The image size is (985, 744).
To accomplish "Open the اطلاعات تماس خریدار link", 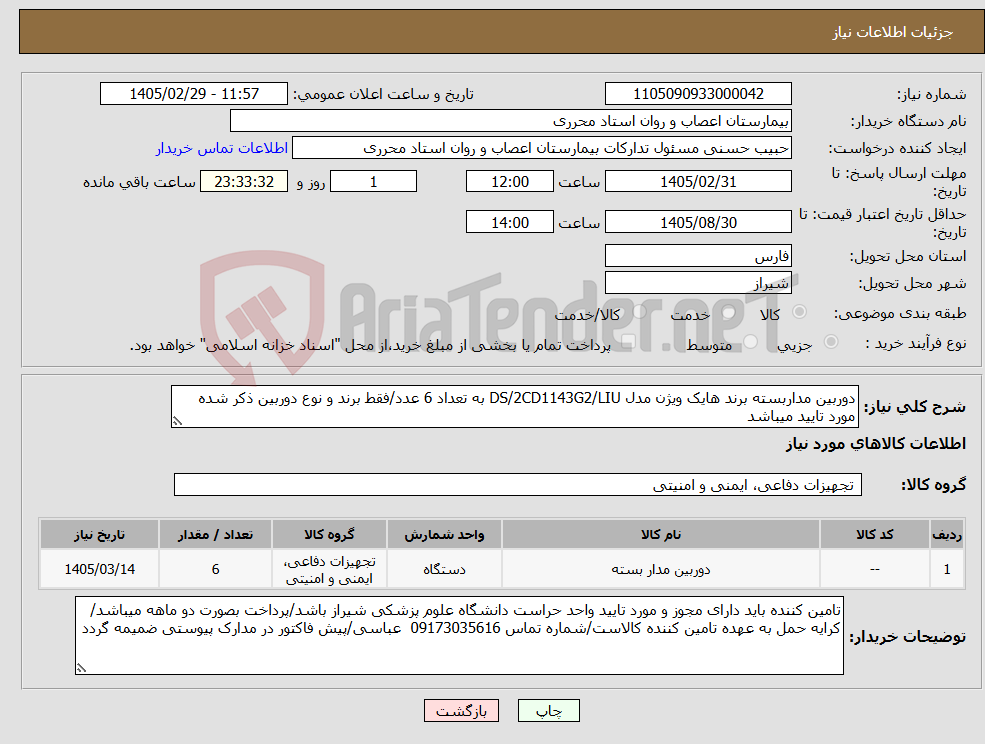I will tap(222, 148).
